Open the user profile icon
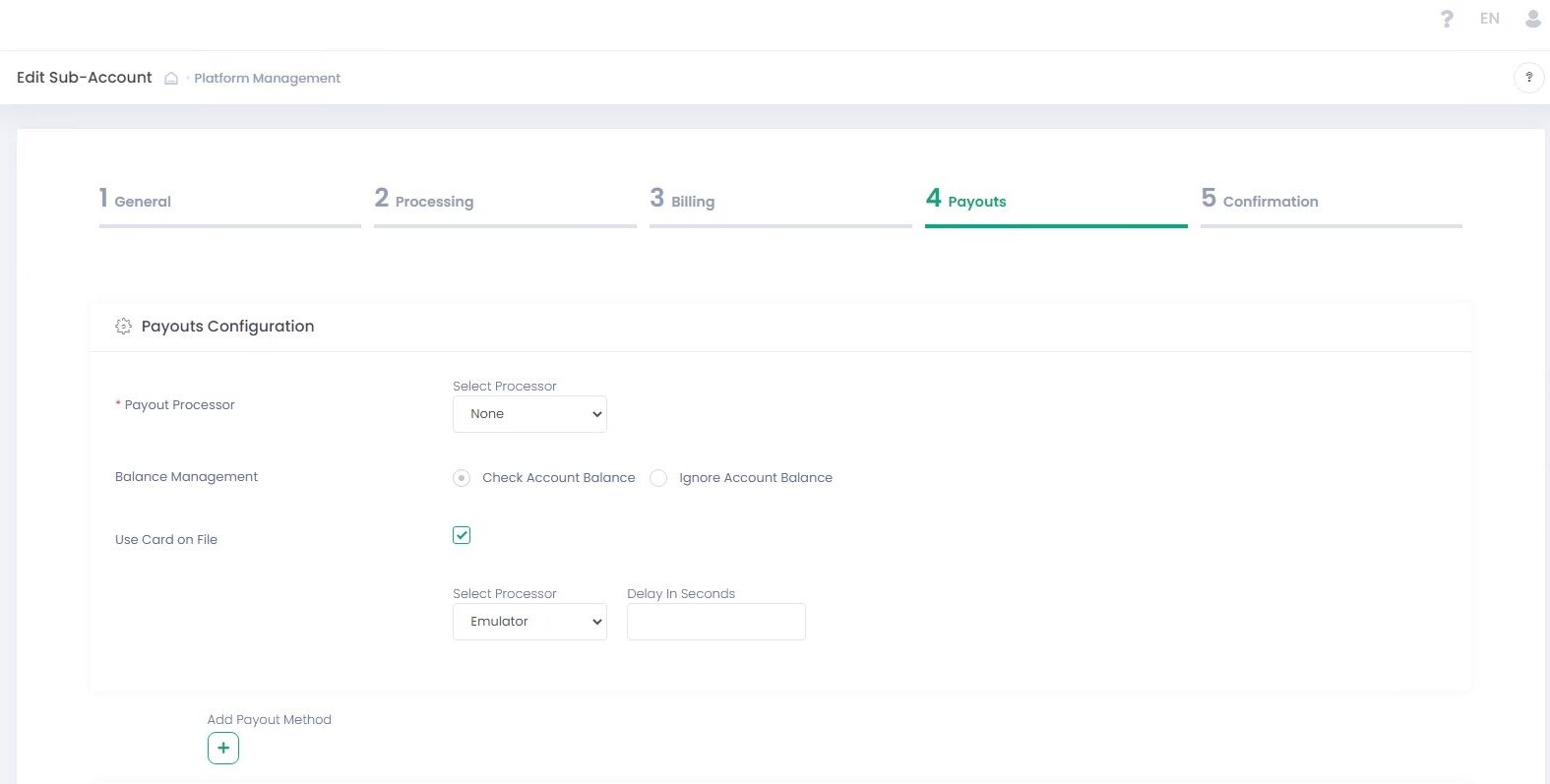The width and height of the screenshot is (1550, 784). 1532,19
